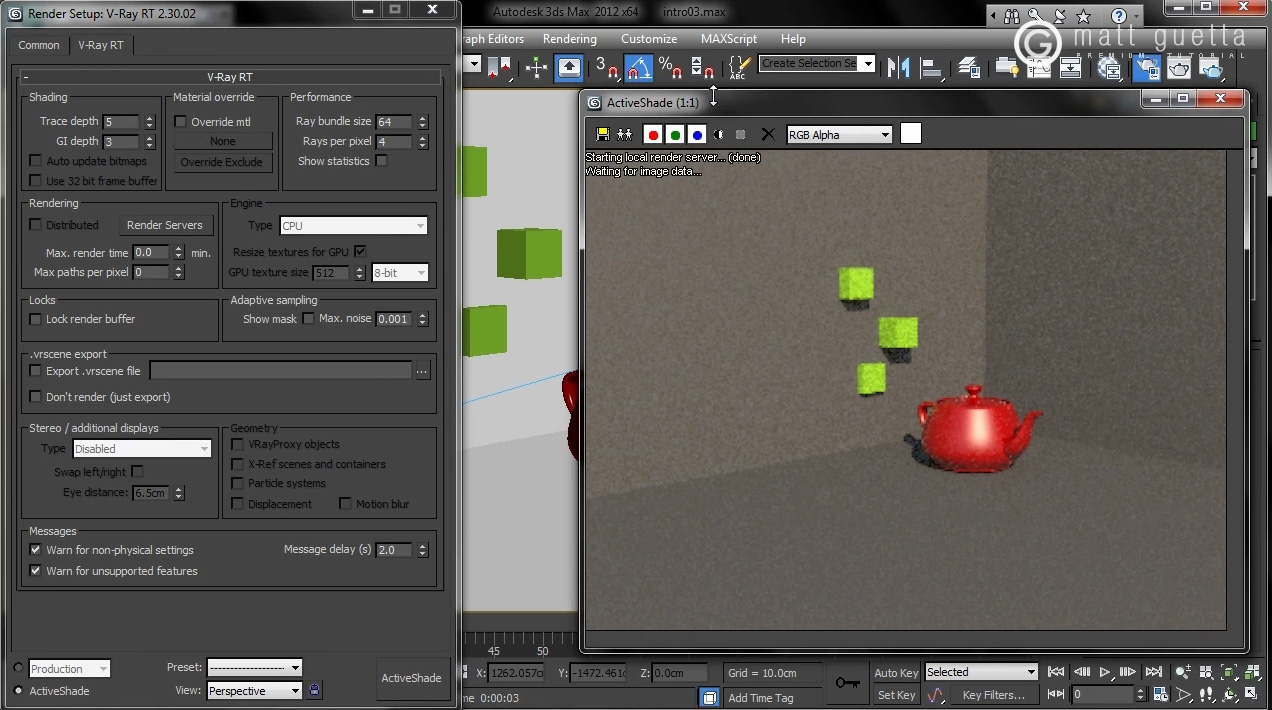Viewport: 1272px width, 710px height.
Task: Click the ActiveShade render button
Action: pos(411,678)
